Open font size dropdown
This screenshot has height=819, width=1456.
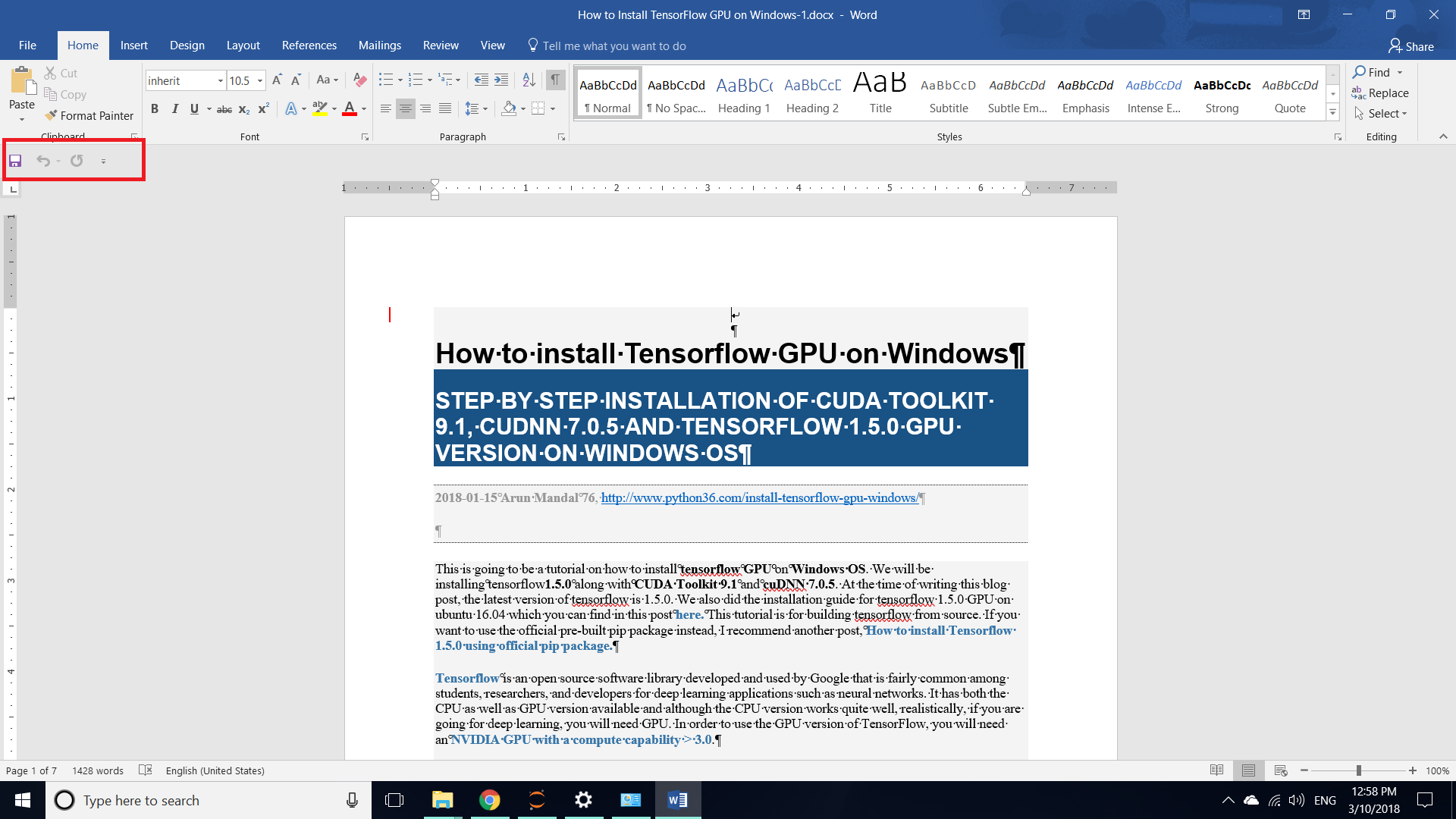click(x=260, y=81)
